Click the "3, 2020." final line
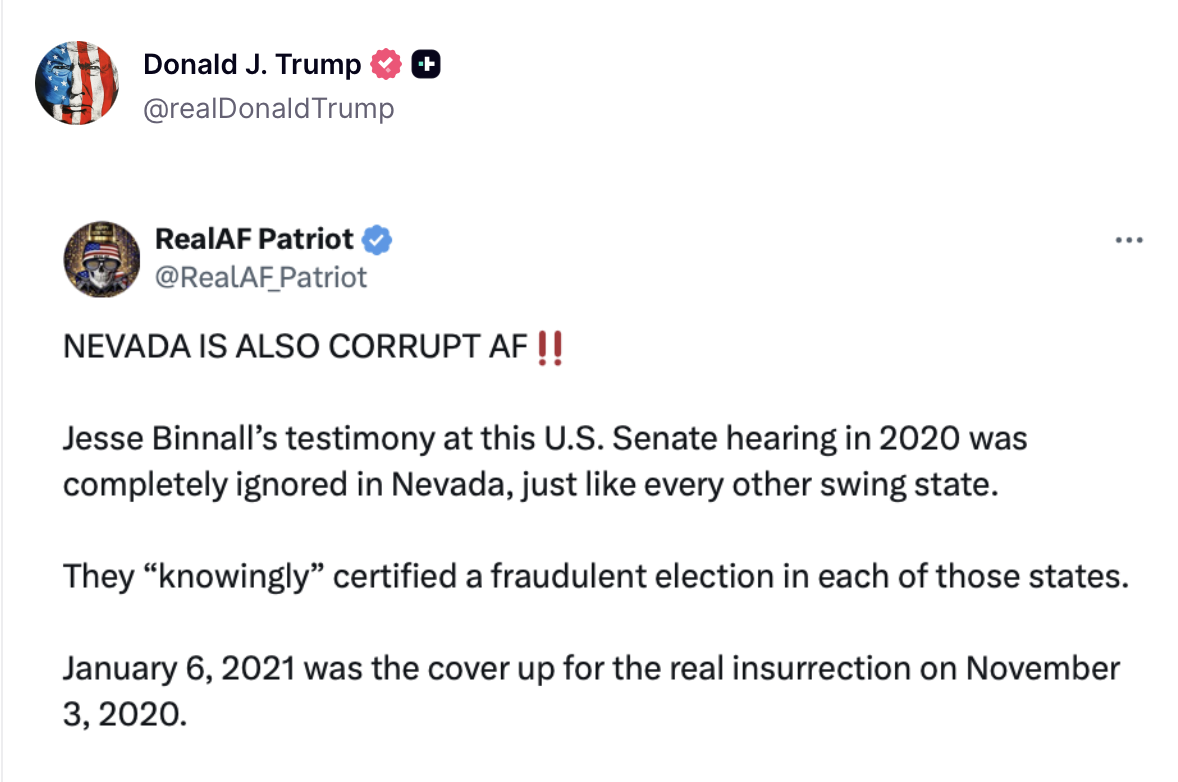 (125, 714)
